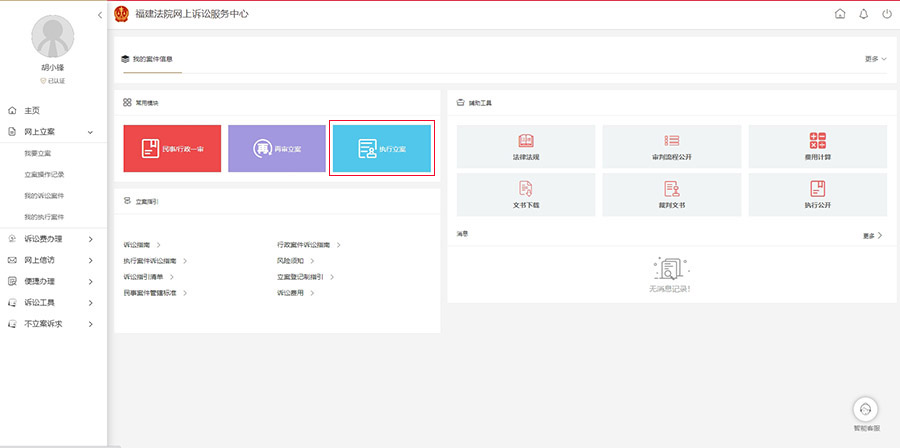Click the 诉讼费办理 sidebar icon

pyautogui.click(x=12, y=239)
